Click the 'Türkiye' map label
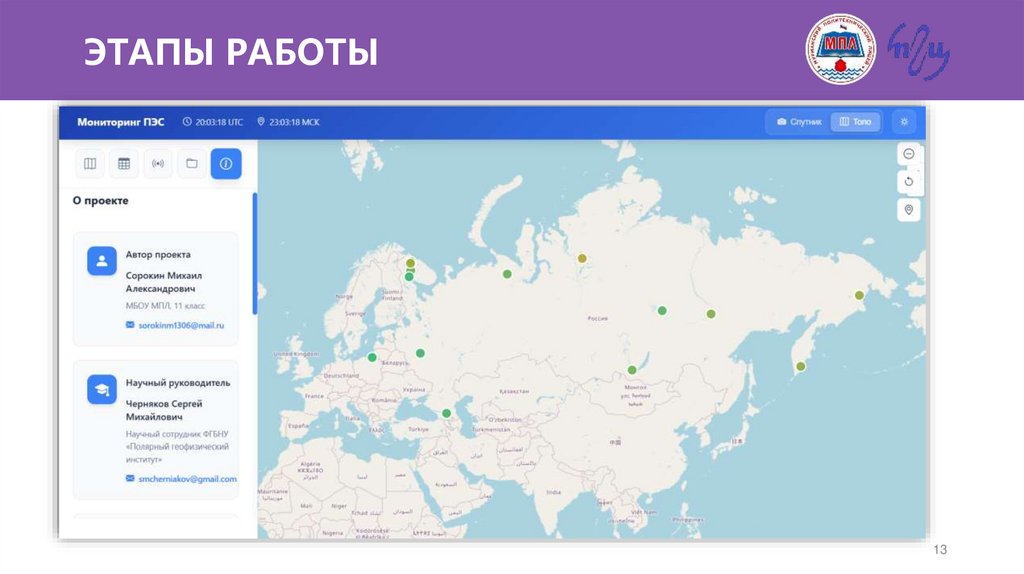This screenshot has height=574, width=1024. pos(419,429)
